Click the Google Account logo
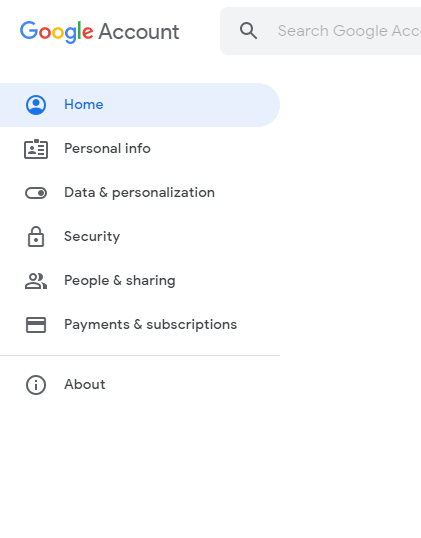 tap(100, 32)
